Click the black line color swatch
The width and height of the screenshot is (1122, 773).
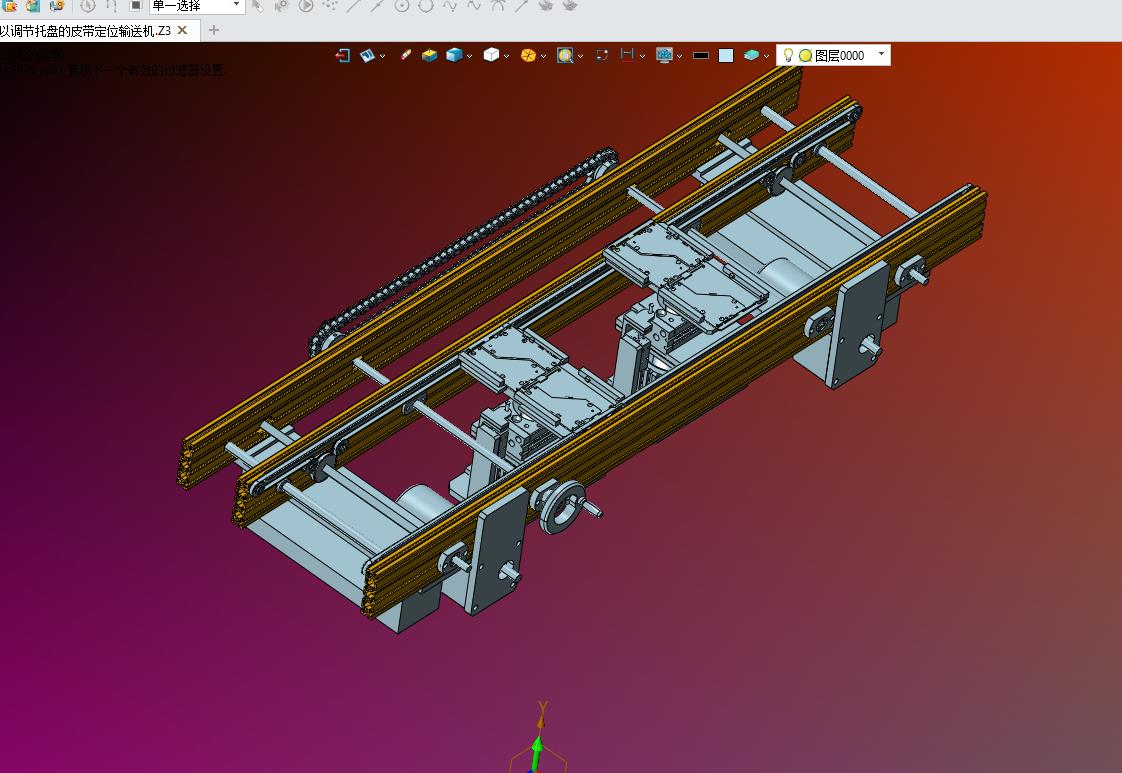[x=701, y=55]
